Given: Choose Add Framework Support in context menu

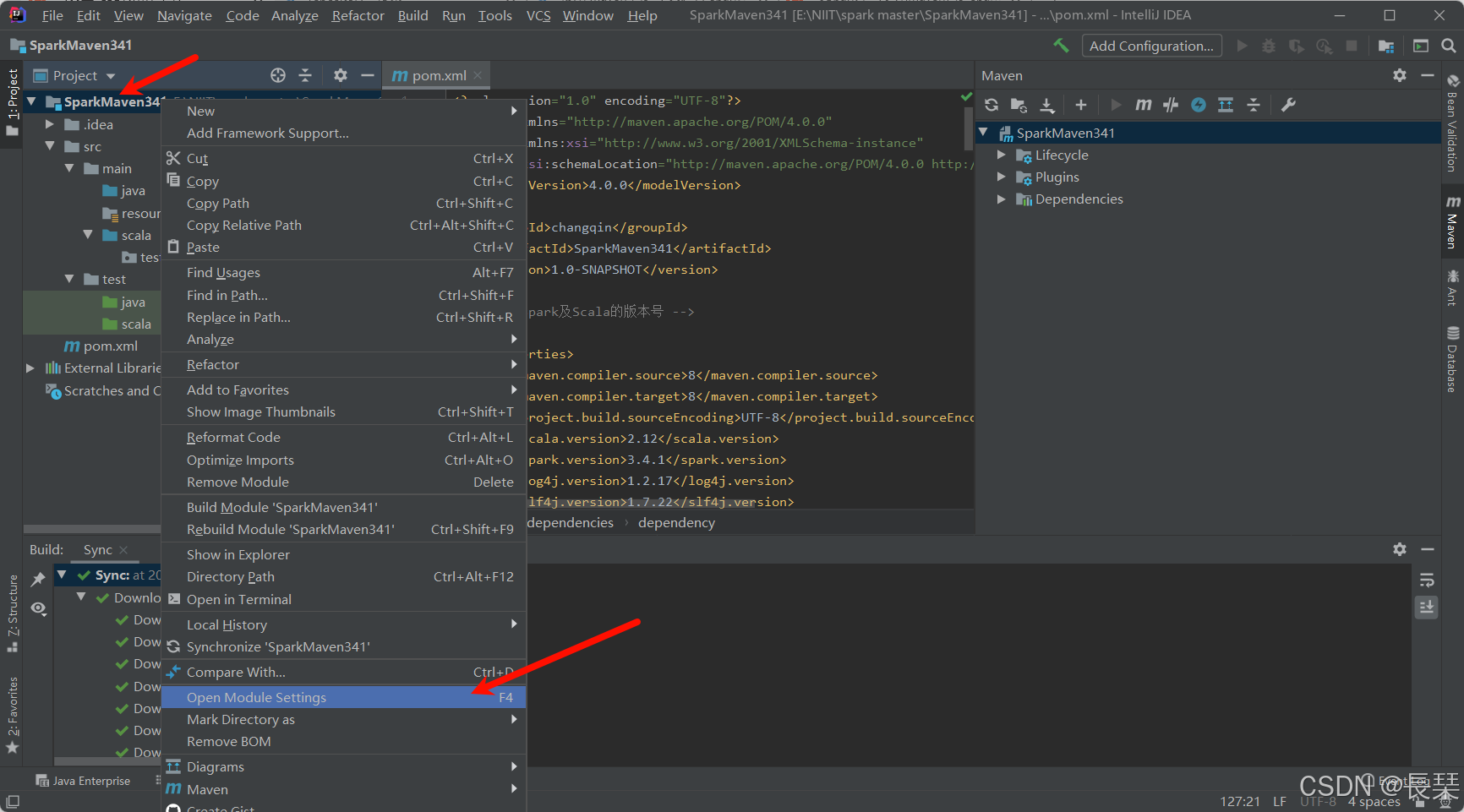Looking at the screenshot, I should (344, 133).
